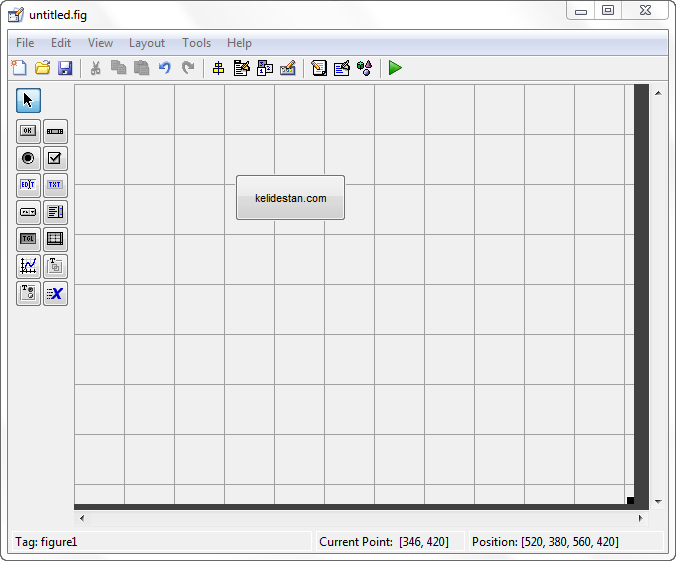Paste from clipboard toolbar icon
The height and width of the screenshot is (561, 676).
[x=141, y=68]
